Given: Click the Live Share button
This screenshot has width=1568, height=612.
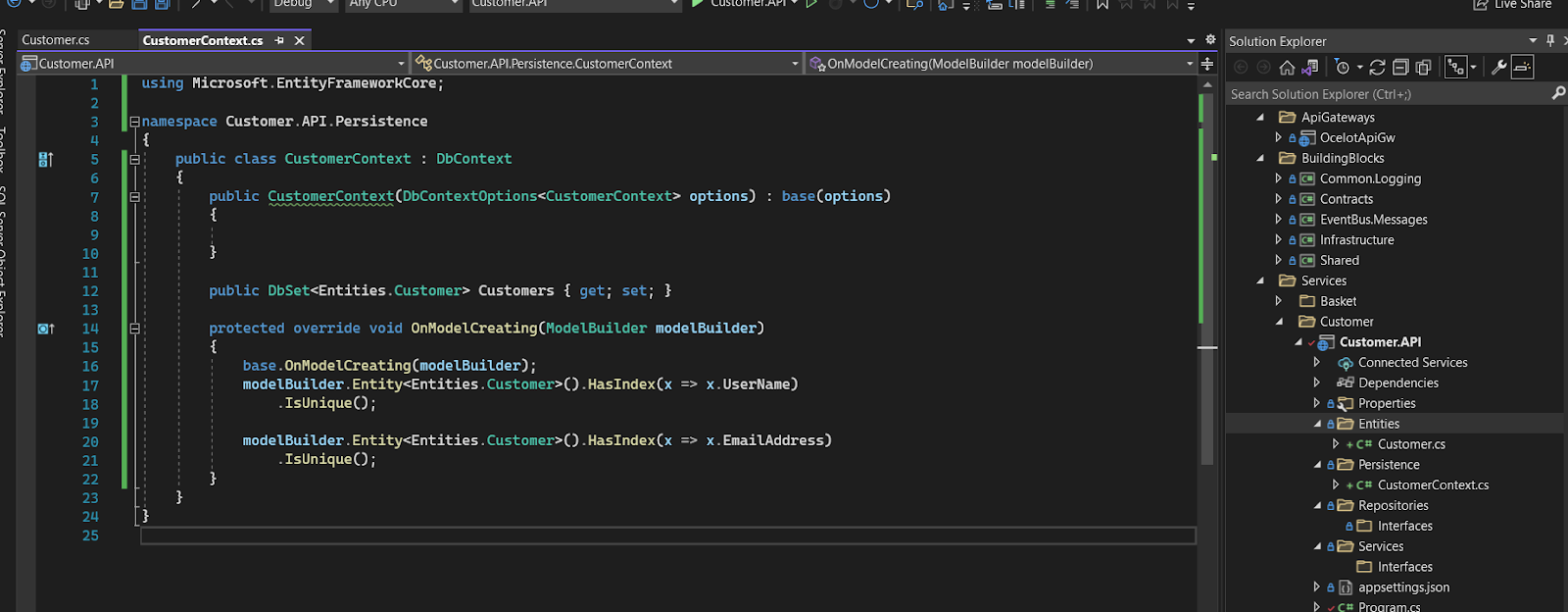Looking at the screenshot, I should [x=1513, y=5].
